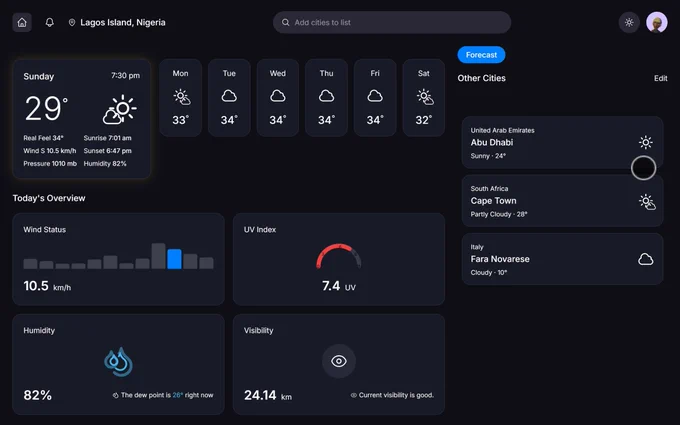The height and width of the screenshot is (425, 680).
Task: Click the tallest gray wind bar
Action: 158,256
